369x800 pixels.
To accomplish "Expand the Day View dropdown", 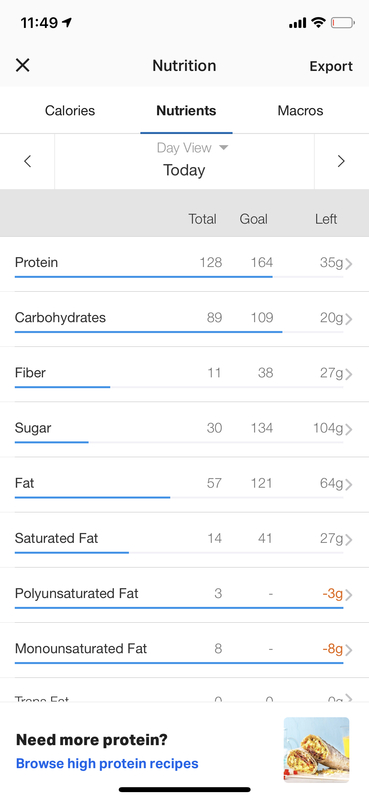I will pyautogui.click(x=192, y=148).
